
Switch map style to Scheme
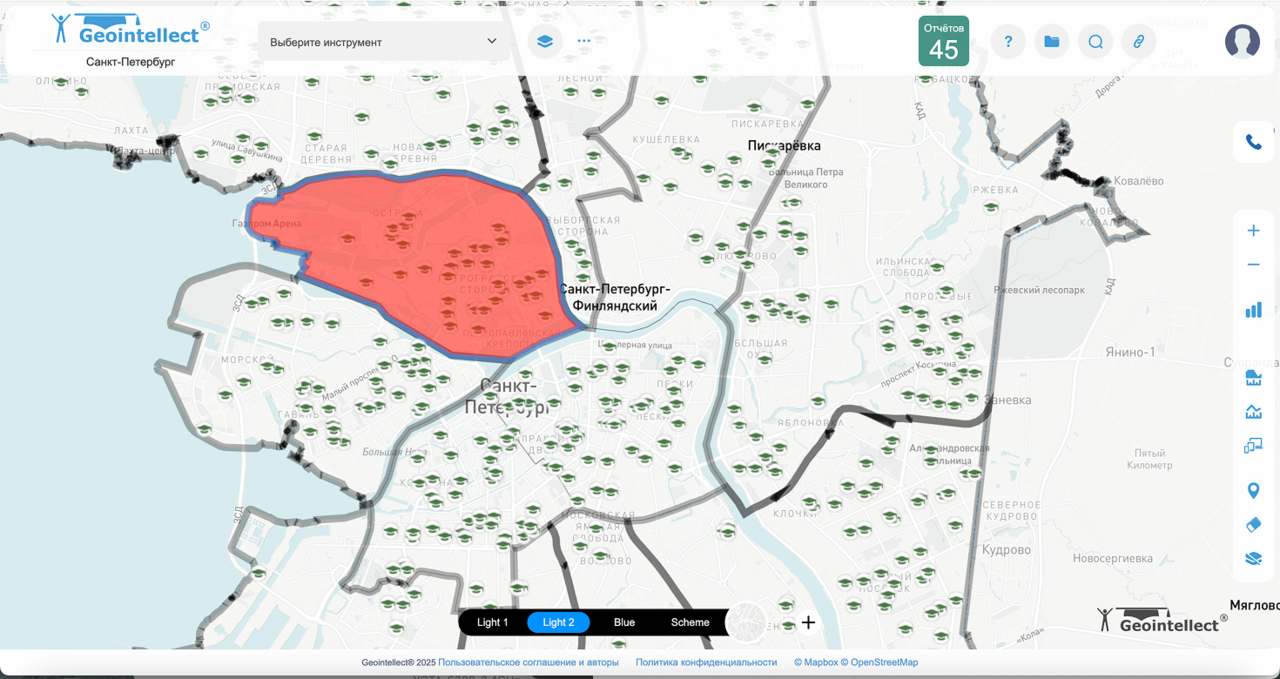click(690, 622)
